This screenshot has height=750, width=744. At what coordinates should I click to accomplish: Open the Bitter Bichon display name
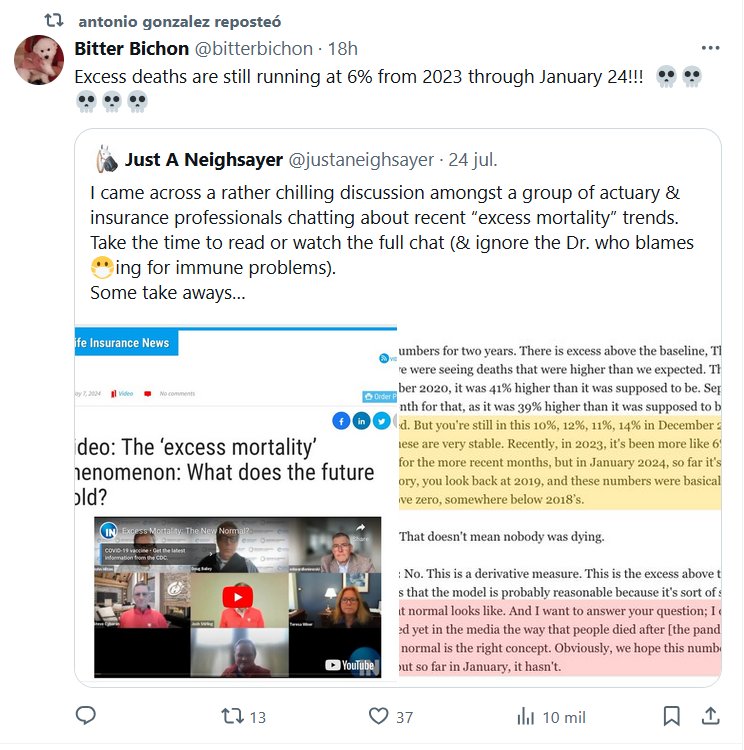coord(131,48)
